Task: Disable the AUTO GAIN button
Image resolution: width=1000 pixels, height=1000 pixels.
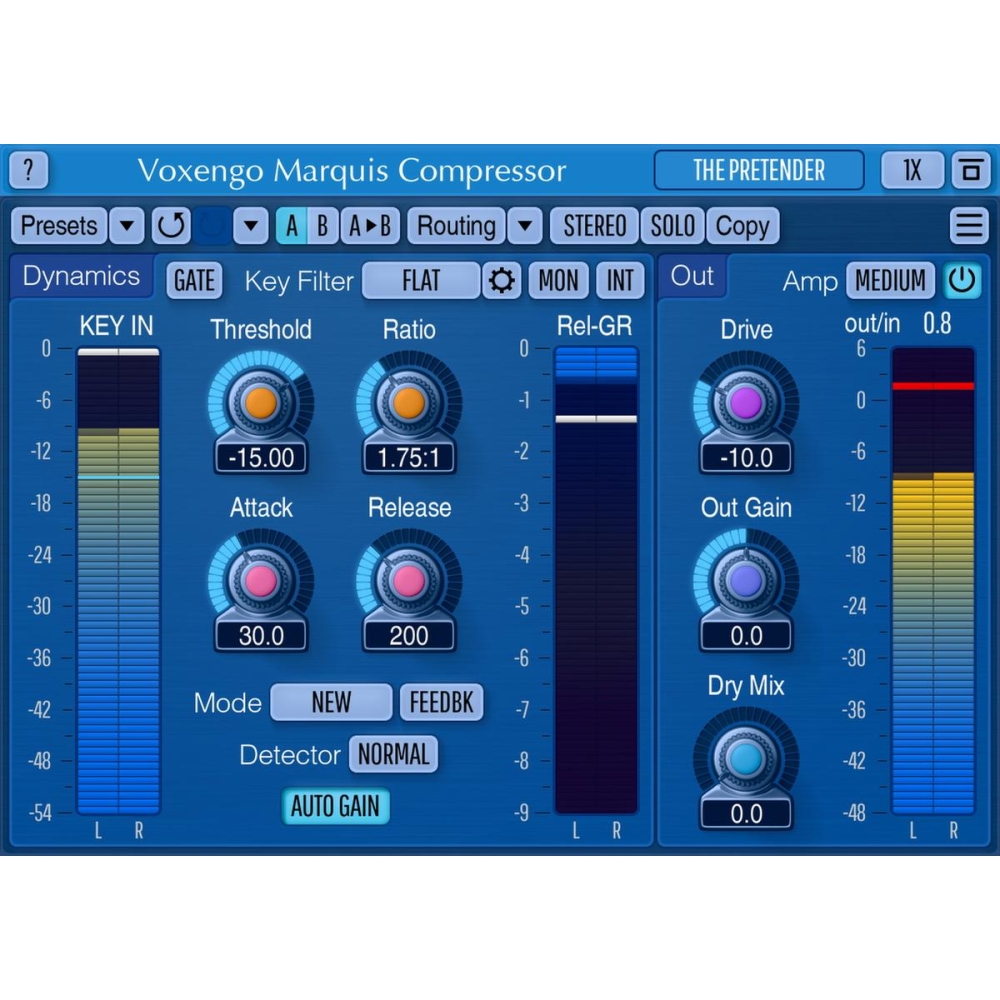Action: 335,806
